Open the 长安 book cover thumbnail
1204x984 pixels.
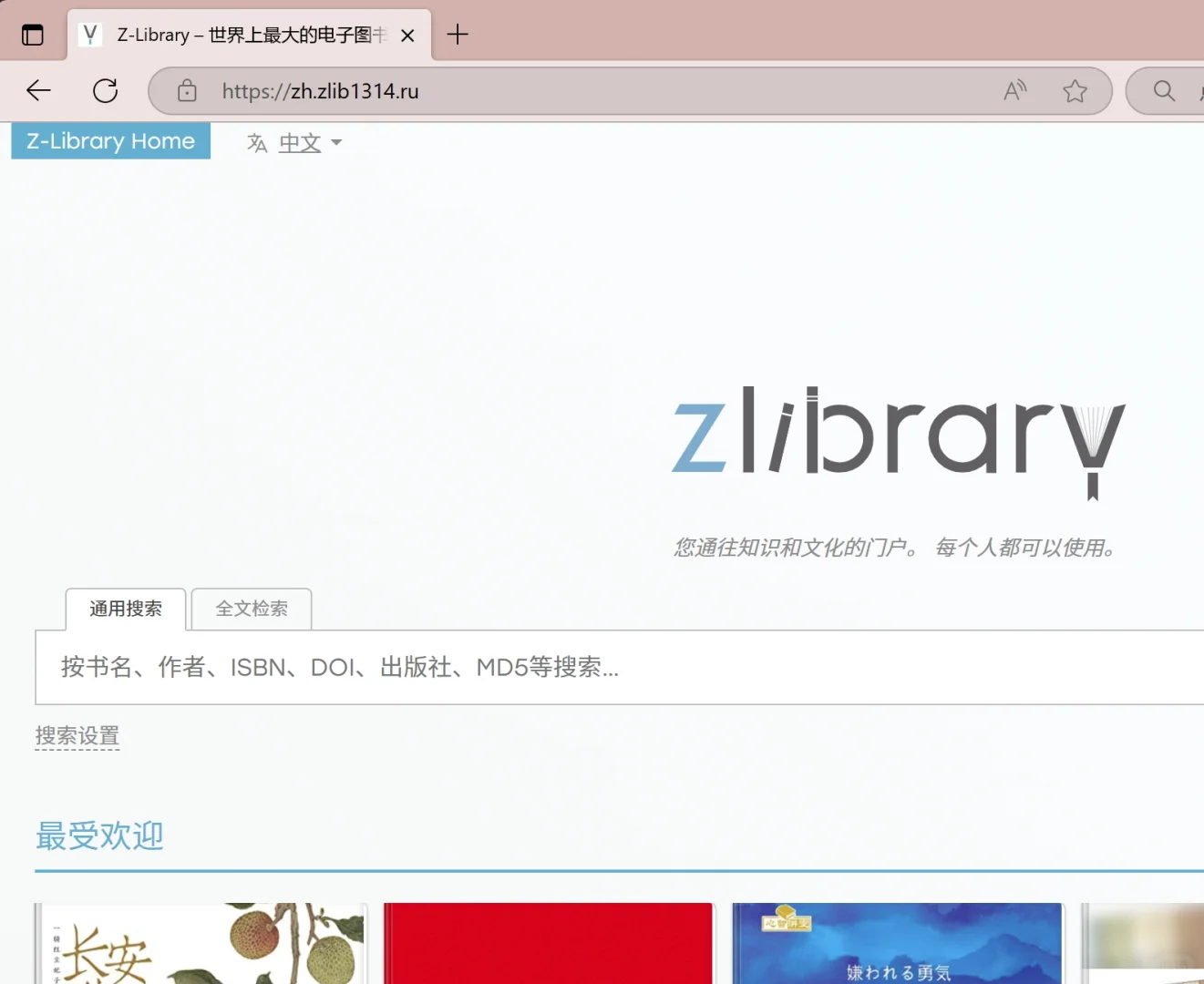coord(201,943)
